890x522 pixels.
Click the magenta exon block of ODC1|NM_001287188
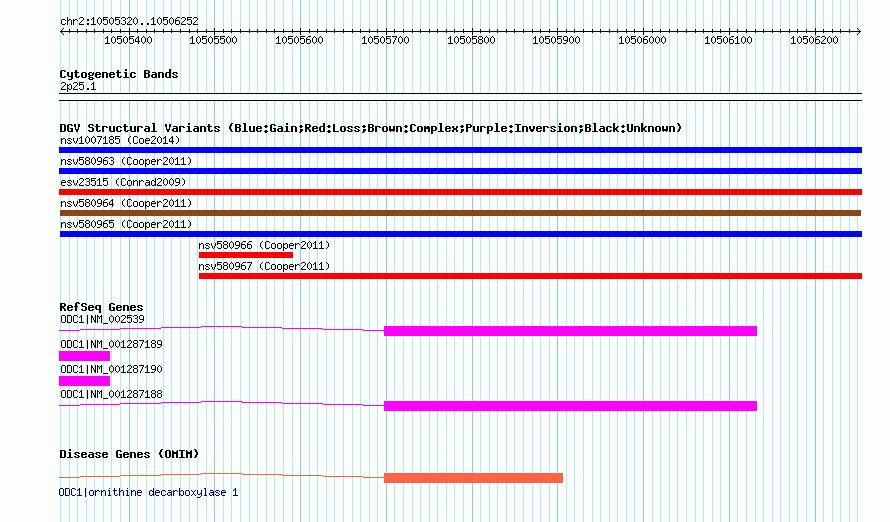click(570, 406)
